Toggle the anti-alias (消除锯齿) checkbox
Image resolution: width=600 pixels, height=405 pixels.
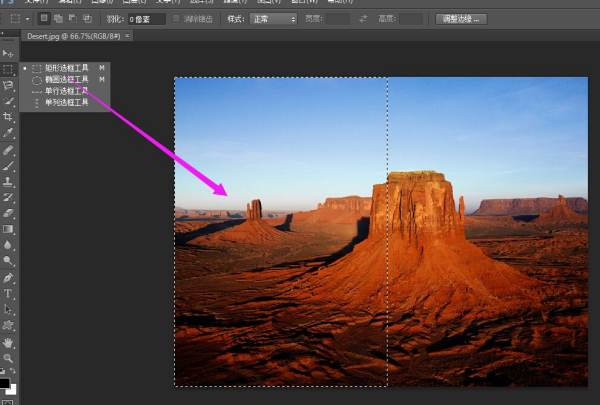coord(176,19)
